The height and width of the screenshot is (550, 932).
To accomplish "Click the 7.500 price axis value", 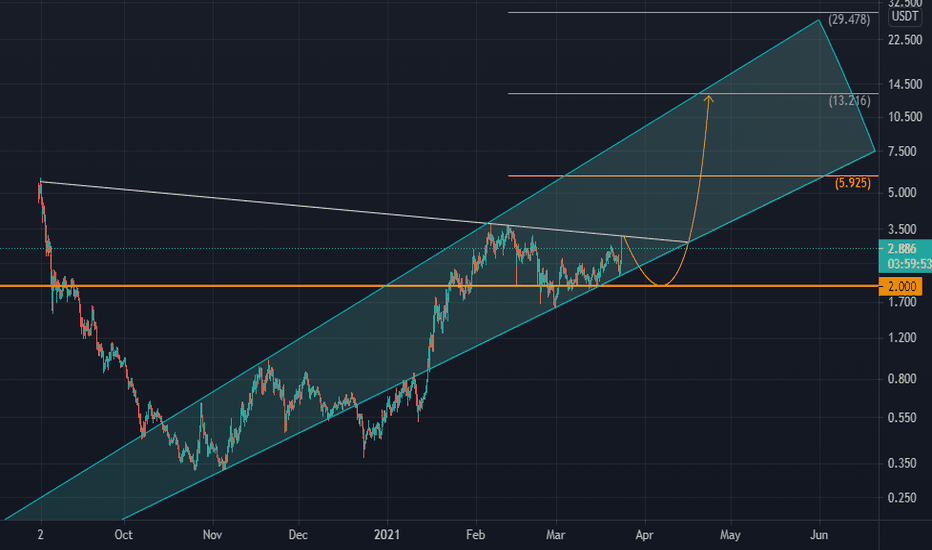I will [902, 152].
